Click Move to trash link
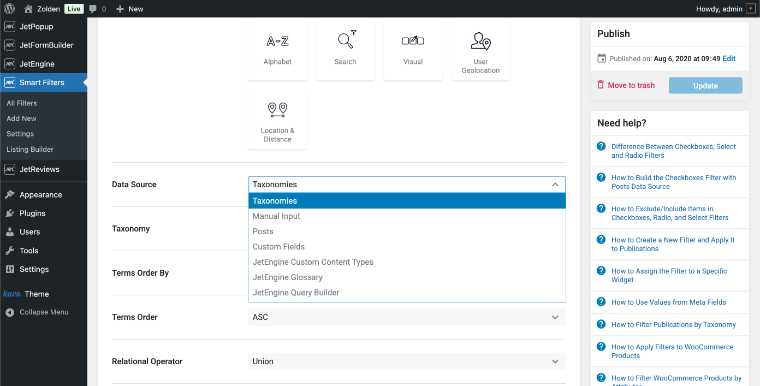760x386 pixels. point(631,85)
